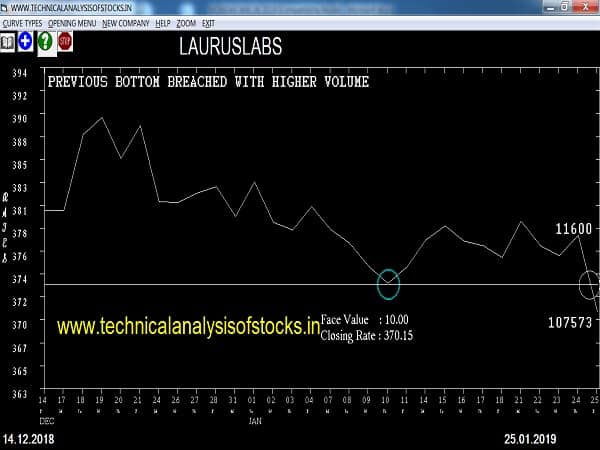Click the circled bottom marker near date 10

pos(388,285)
